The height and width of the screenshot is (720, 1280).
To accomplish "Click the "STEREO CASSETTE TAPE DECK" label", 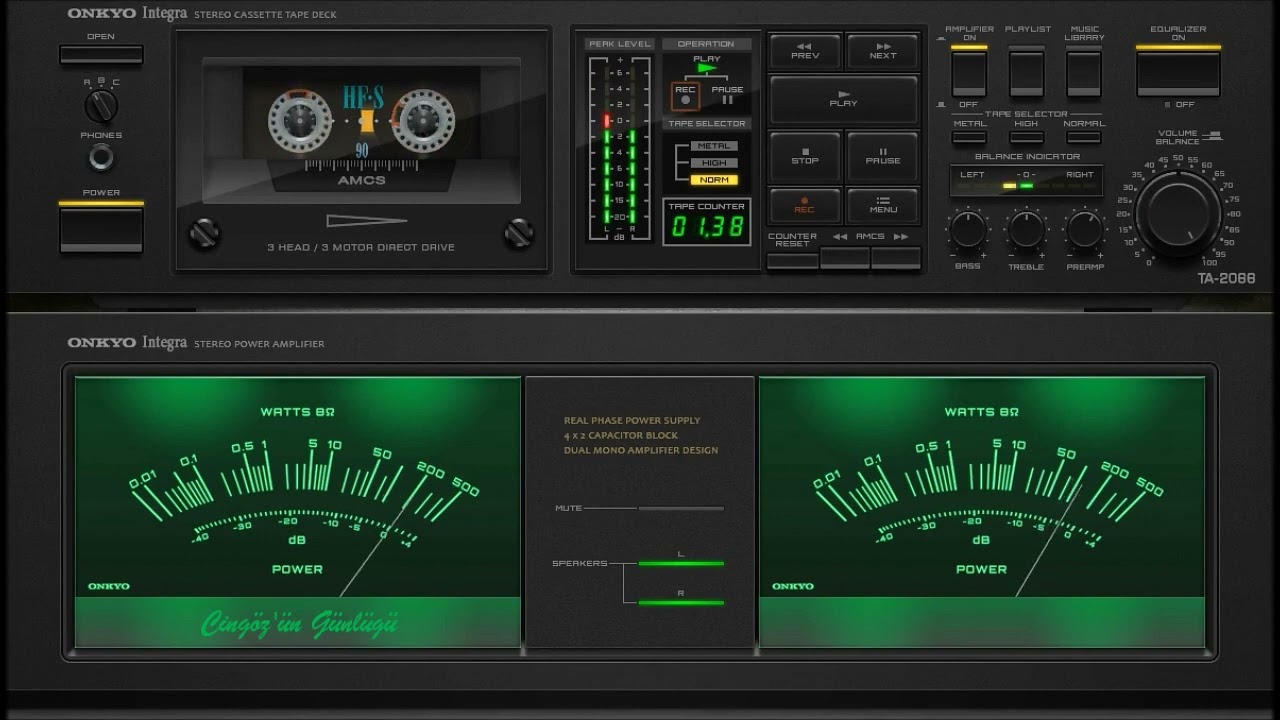I will point(265,15).
